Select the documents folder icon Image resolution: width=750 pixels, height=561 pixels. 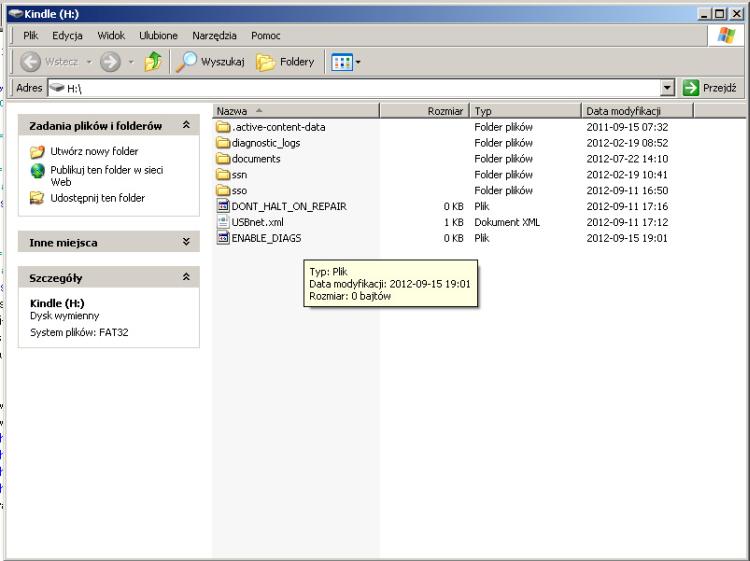pos(223,158)
